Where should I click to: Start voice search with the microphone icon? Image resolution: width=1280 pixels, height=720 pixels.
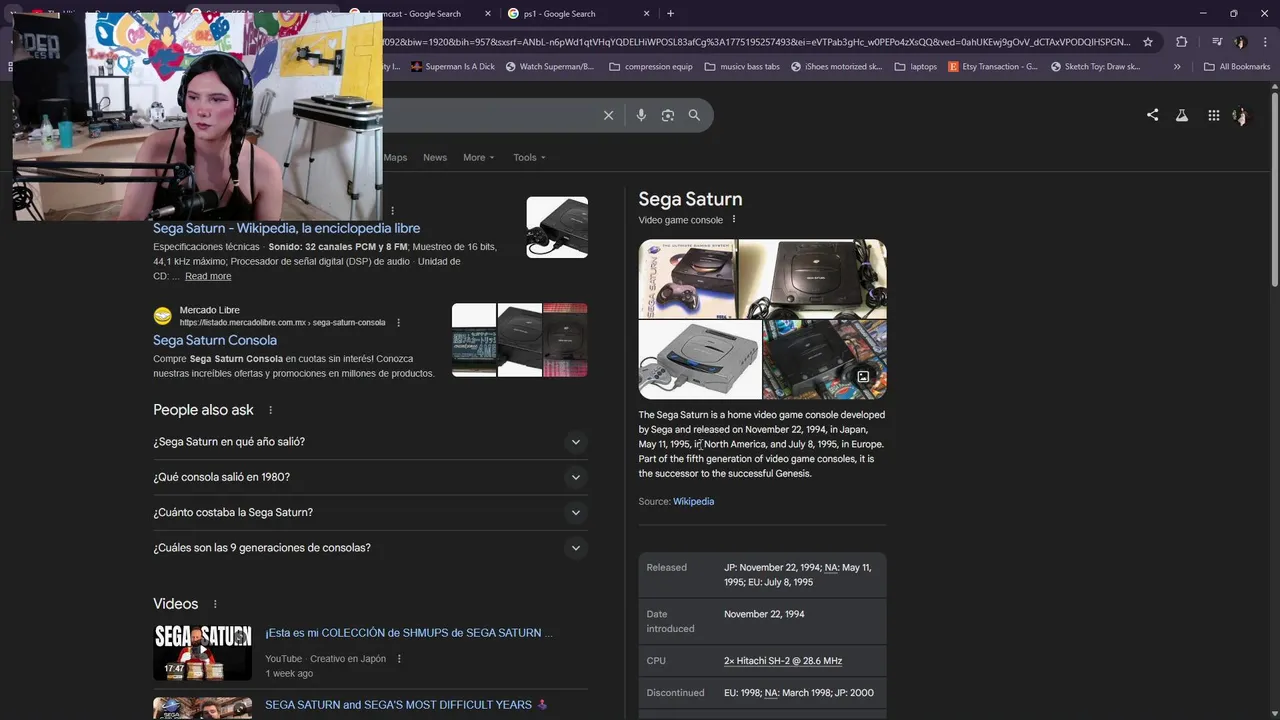tap(641, 115)
